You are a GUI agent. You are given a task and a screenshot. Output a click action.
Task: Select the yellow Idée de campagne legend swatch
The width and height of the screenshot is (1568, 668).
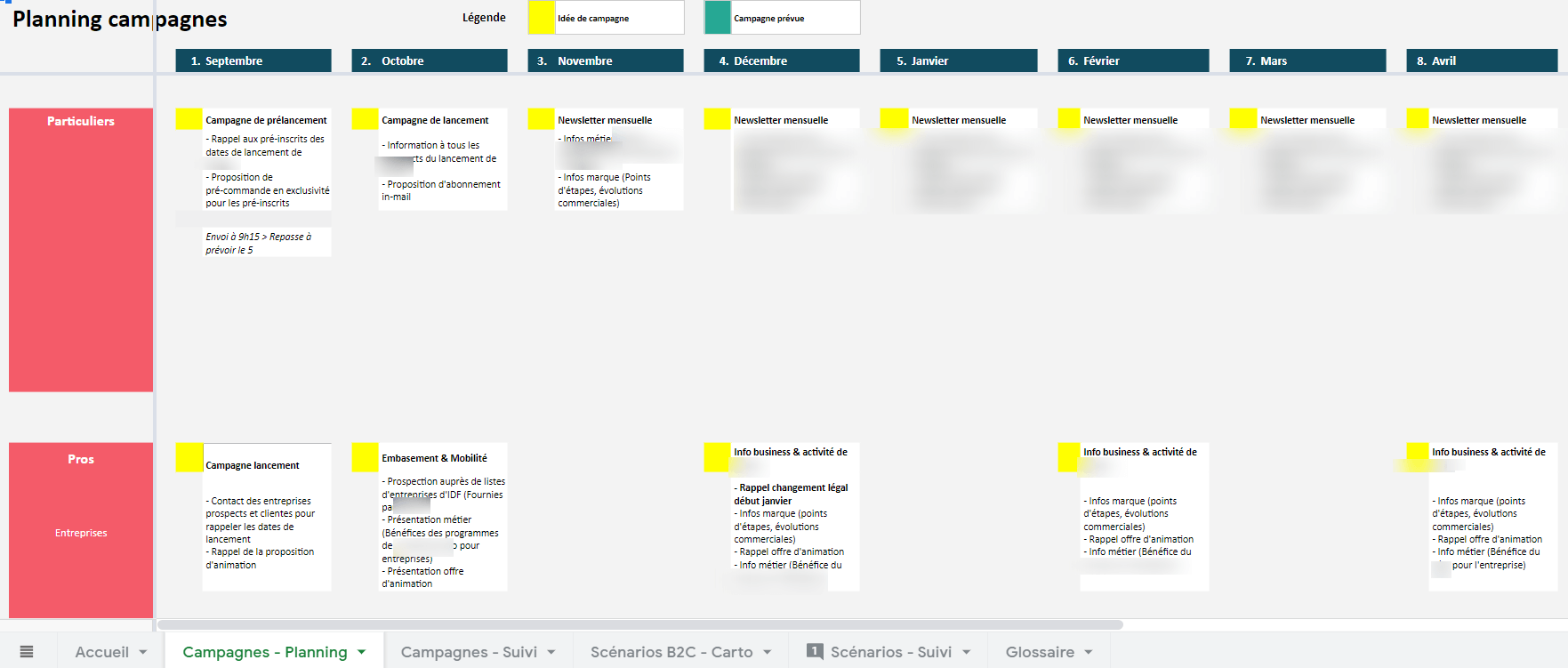(x=542, y=18)
